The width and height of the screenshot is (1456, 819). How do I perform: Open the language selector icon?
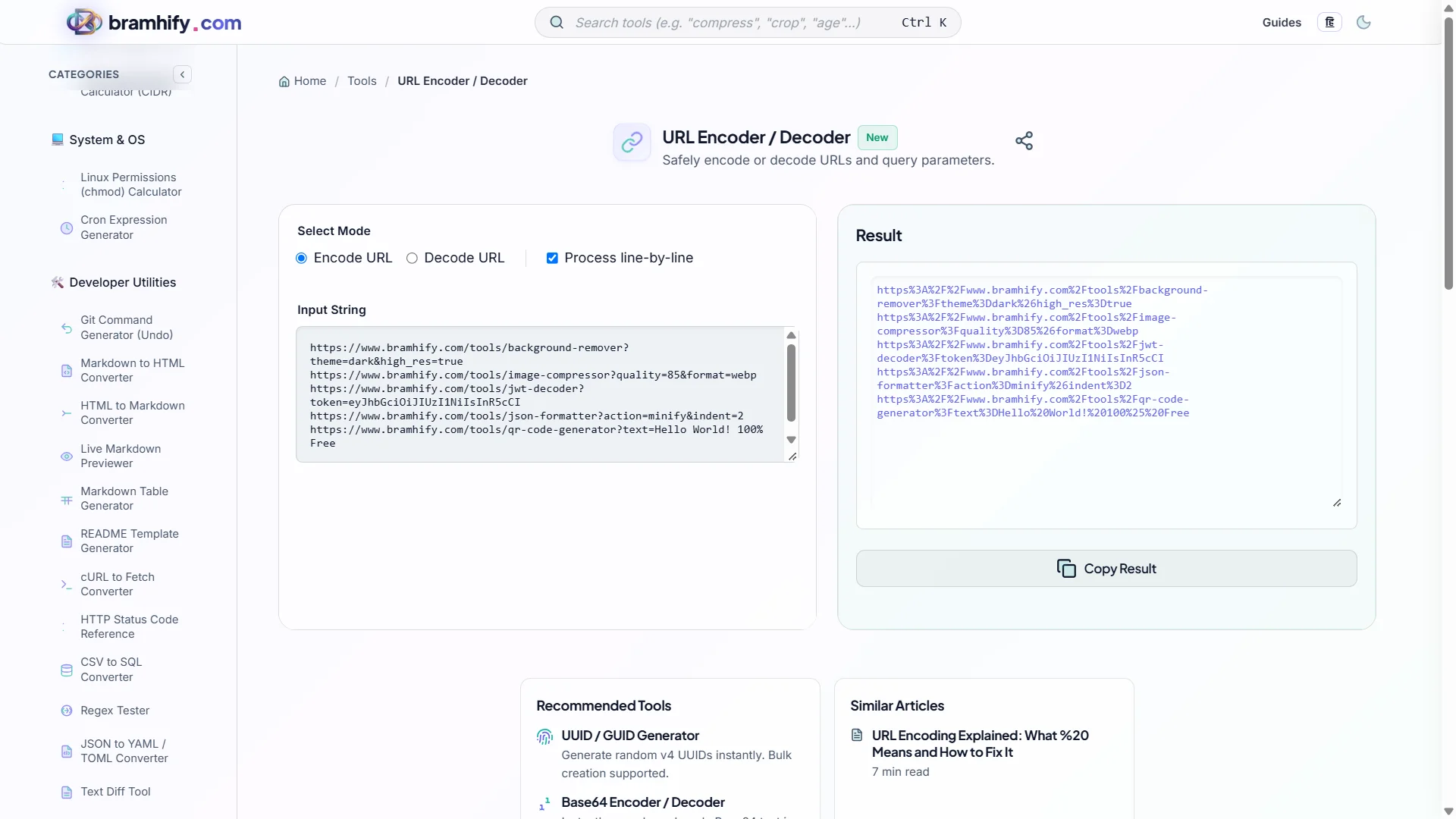tap(1329, 23)
